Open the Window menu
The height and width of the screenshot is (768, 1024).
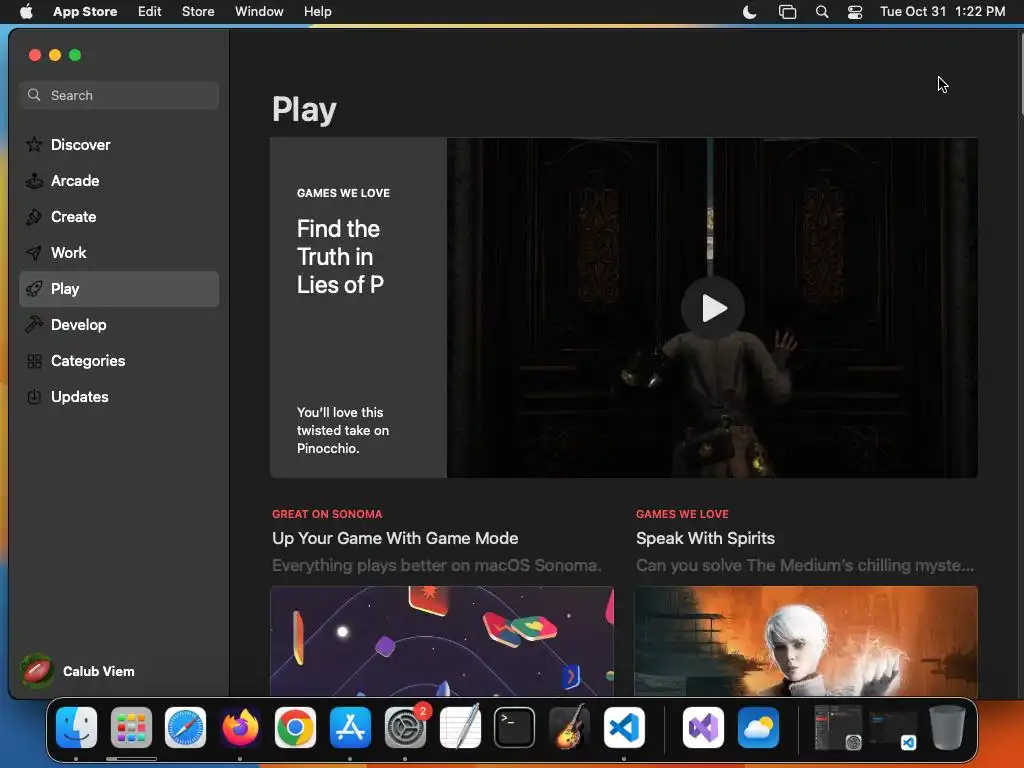point(259,11)
